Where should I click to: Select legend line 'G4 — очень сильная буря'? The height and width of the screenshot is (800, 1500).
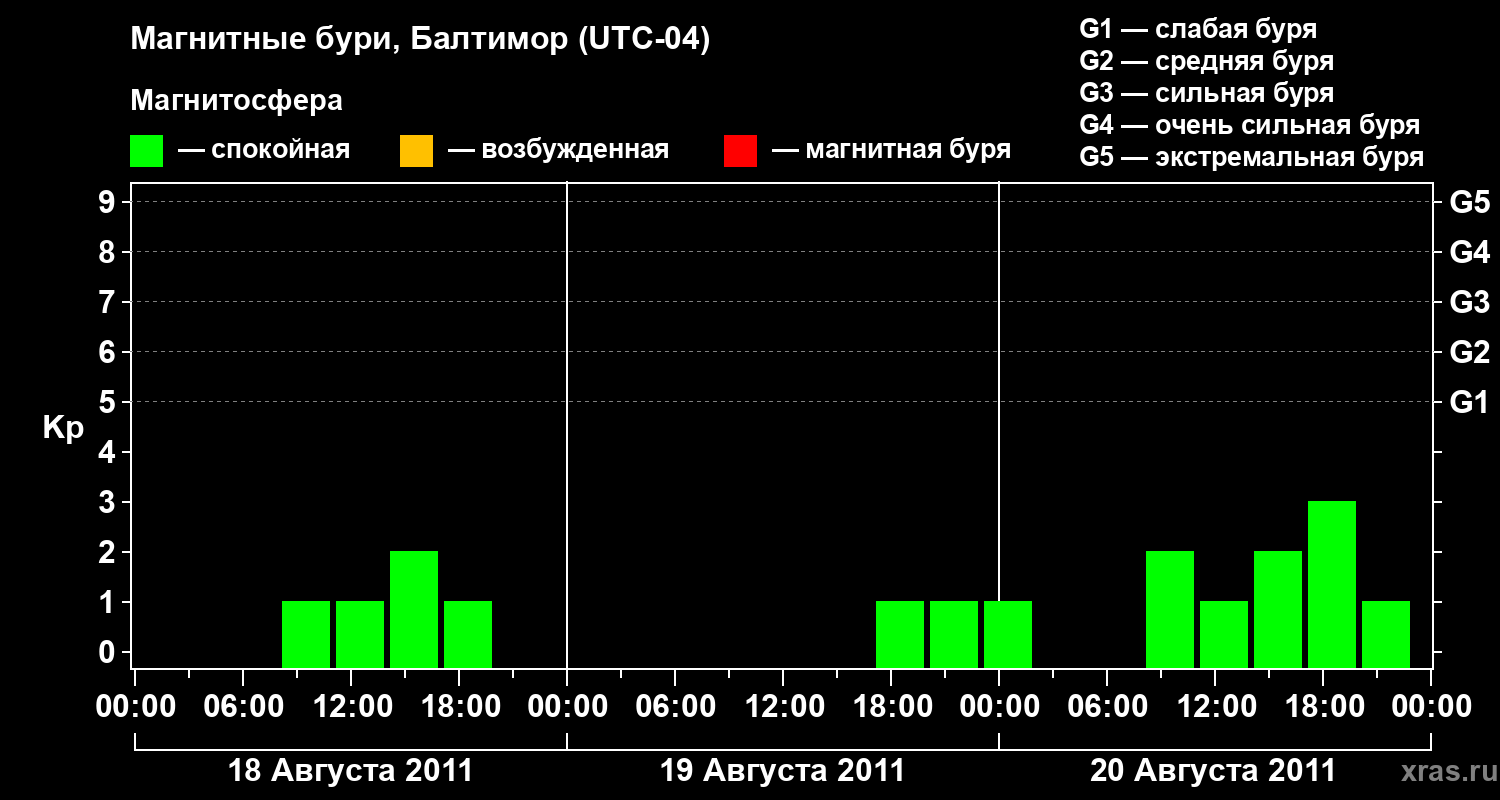(x=1249, y=125)
